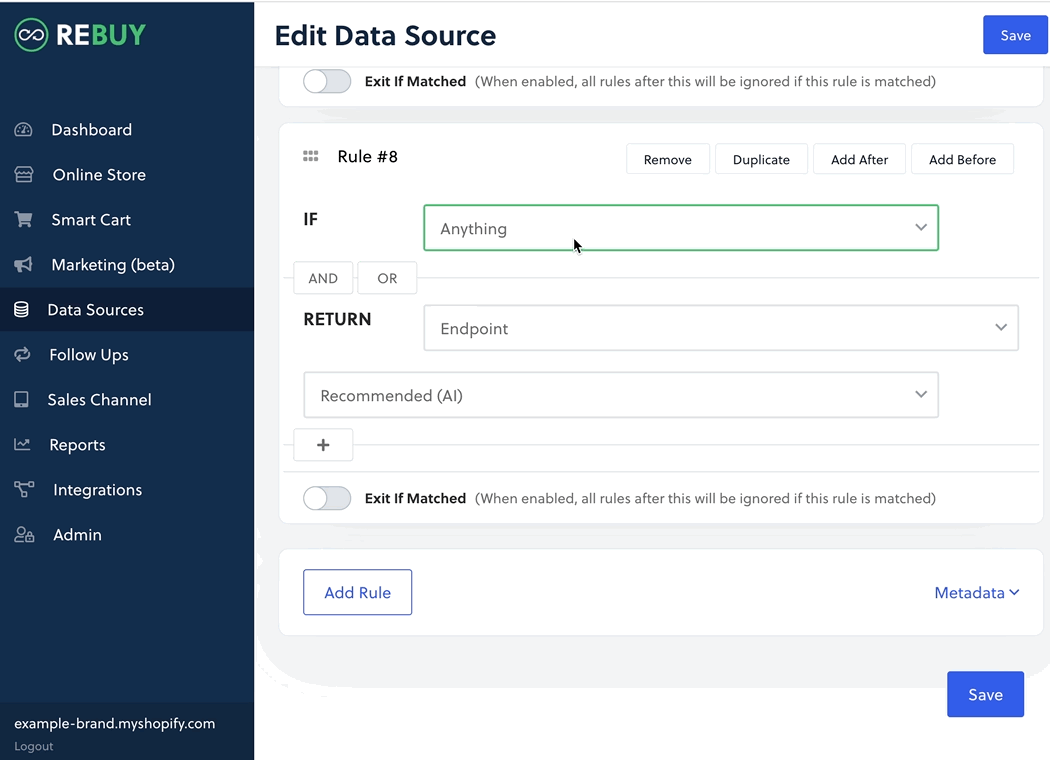The height and width of the screenshot is (760, 1050).
Task: Open the IF condition dropdown showing Anything
Action: (x=681, y=228)
